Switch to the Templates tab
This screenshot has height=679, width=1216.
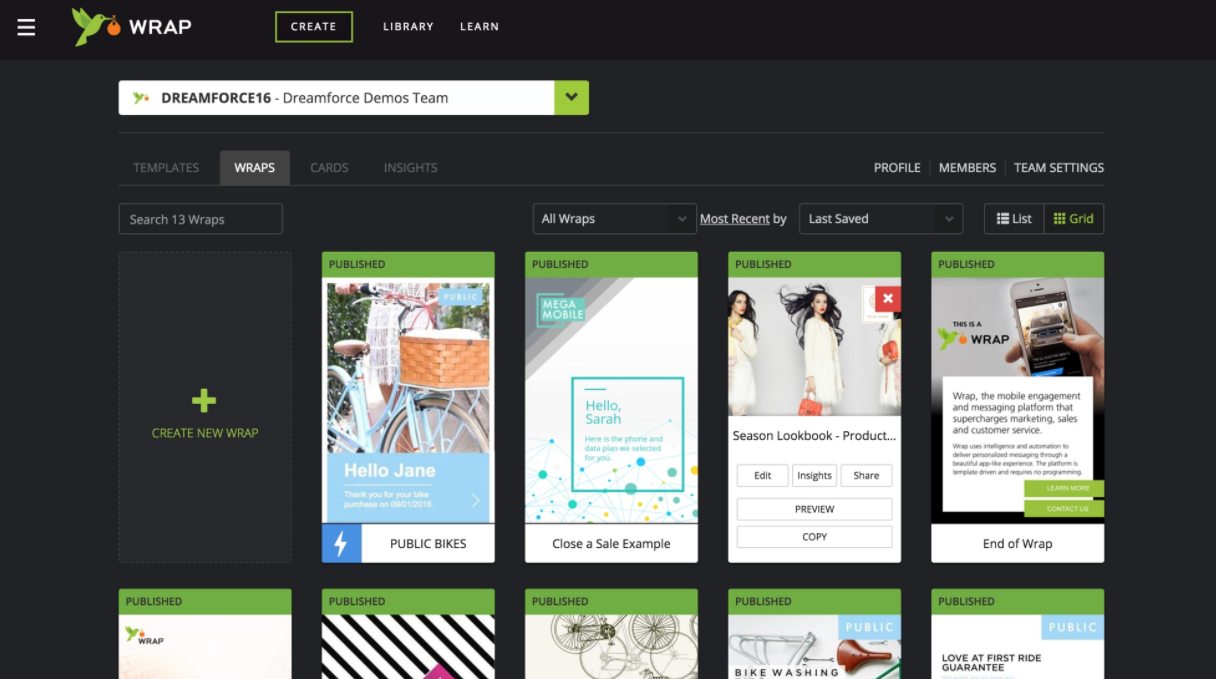[x=166, y=168]
